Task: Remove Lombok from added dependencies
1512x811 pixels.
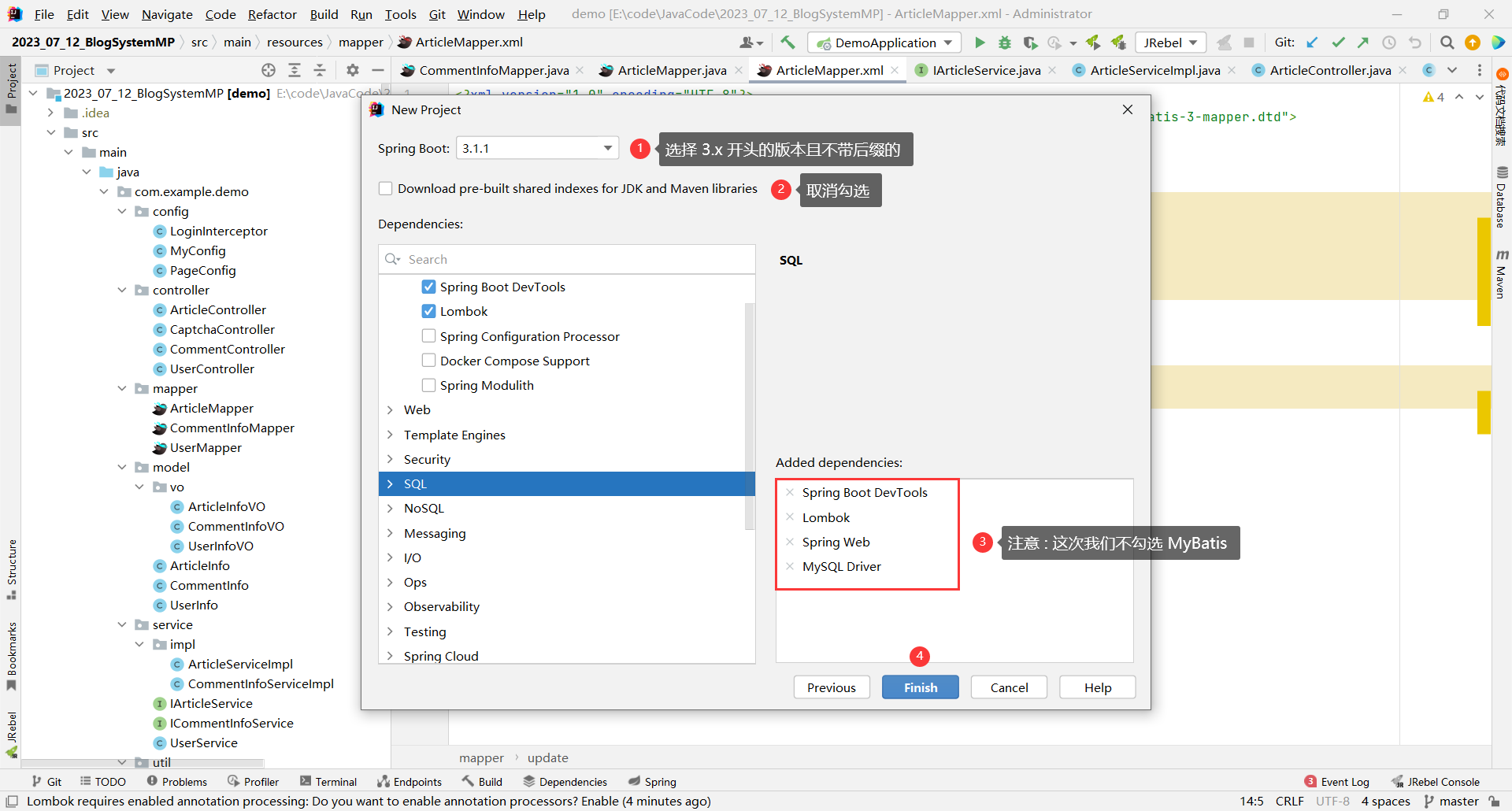Action: pos(790,517)
